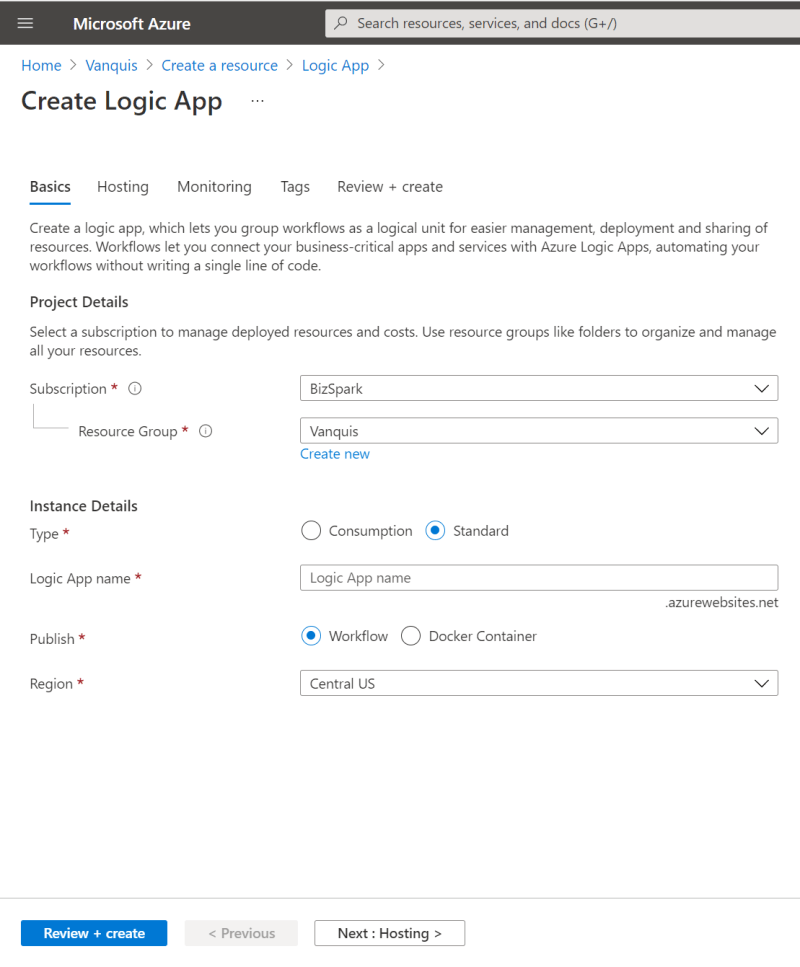Go to Home breadcrumb
The image size is (800, 967).
(41, 65)
